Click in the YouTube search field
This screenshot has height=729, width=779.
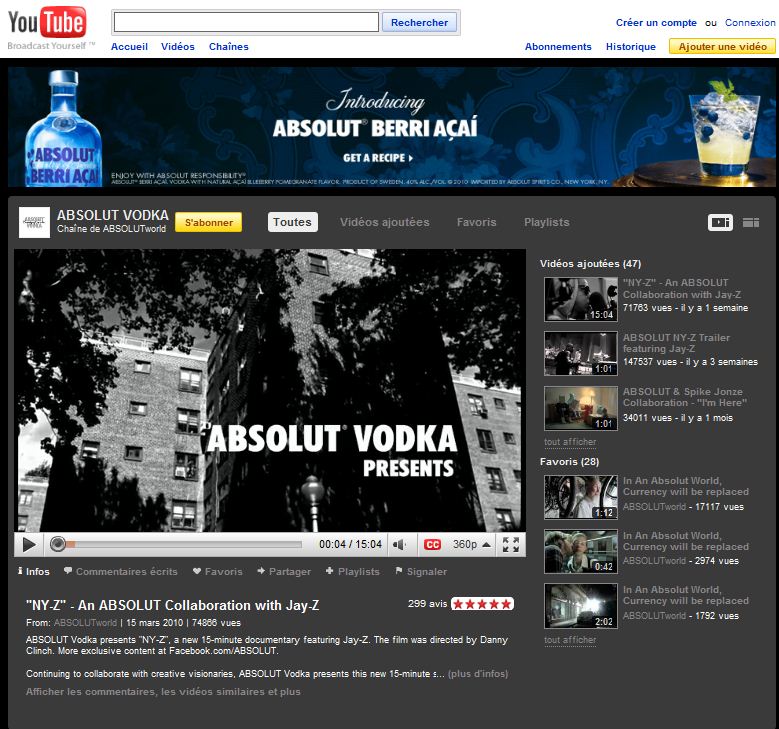(x=245, y=22)
